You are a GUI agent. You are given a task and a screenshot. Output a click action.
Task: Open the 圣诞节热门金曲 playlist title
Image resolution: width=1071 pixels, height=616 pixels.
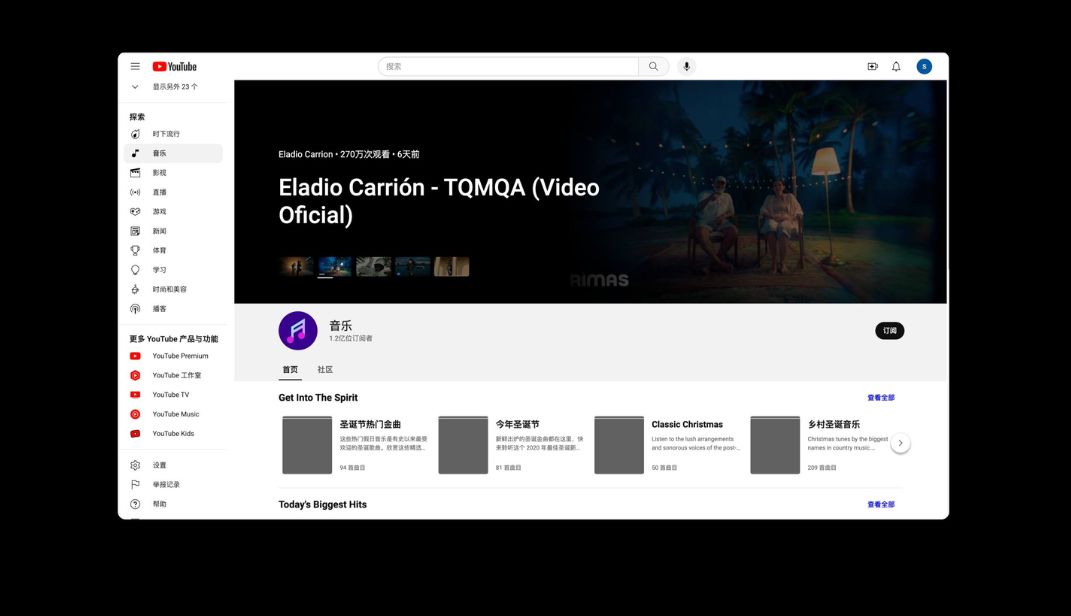(x=370, y=424)
